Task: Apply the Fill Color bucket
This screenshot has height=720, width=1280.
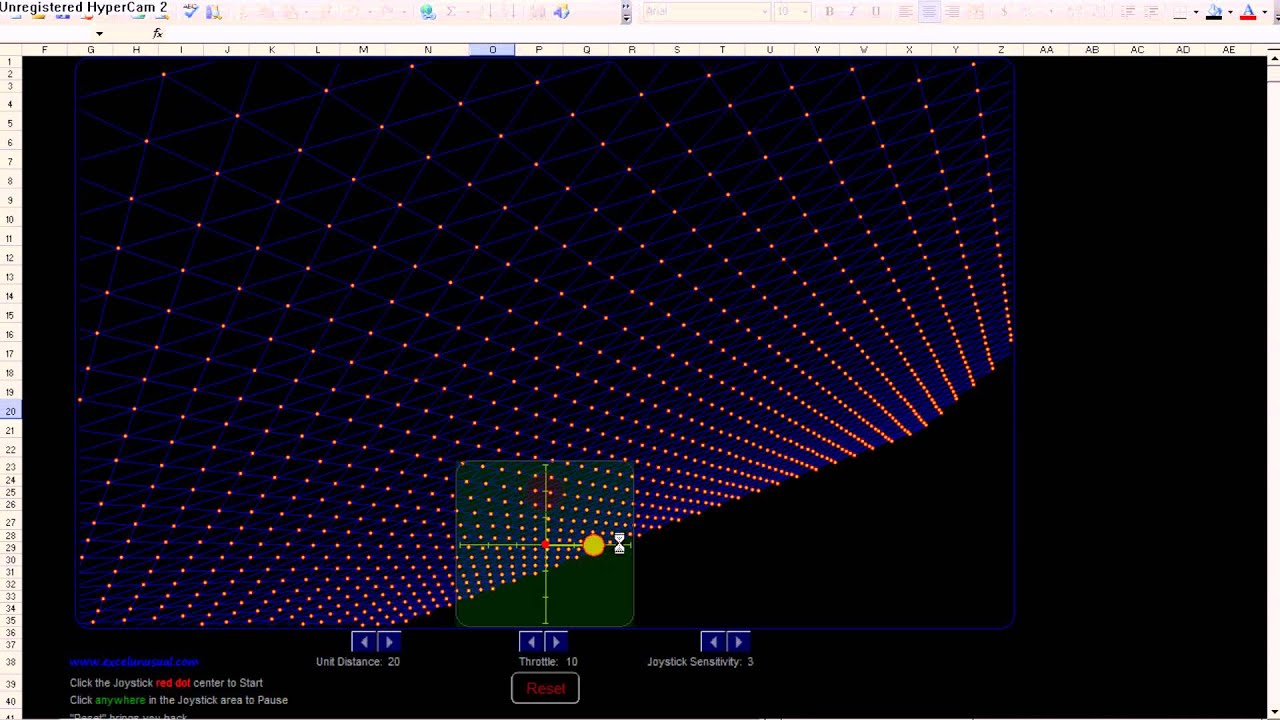Action: click(x=1214, y=12)
